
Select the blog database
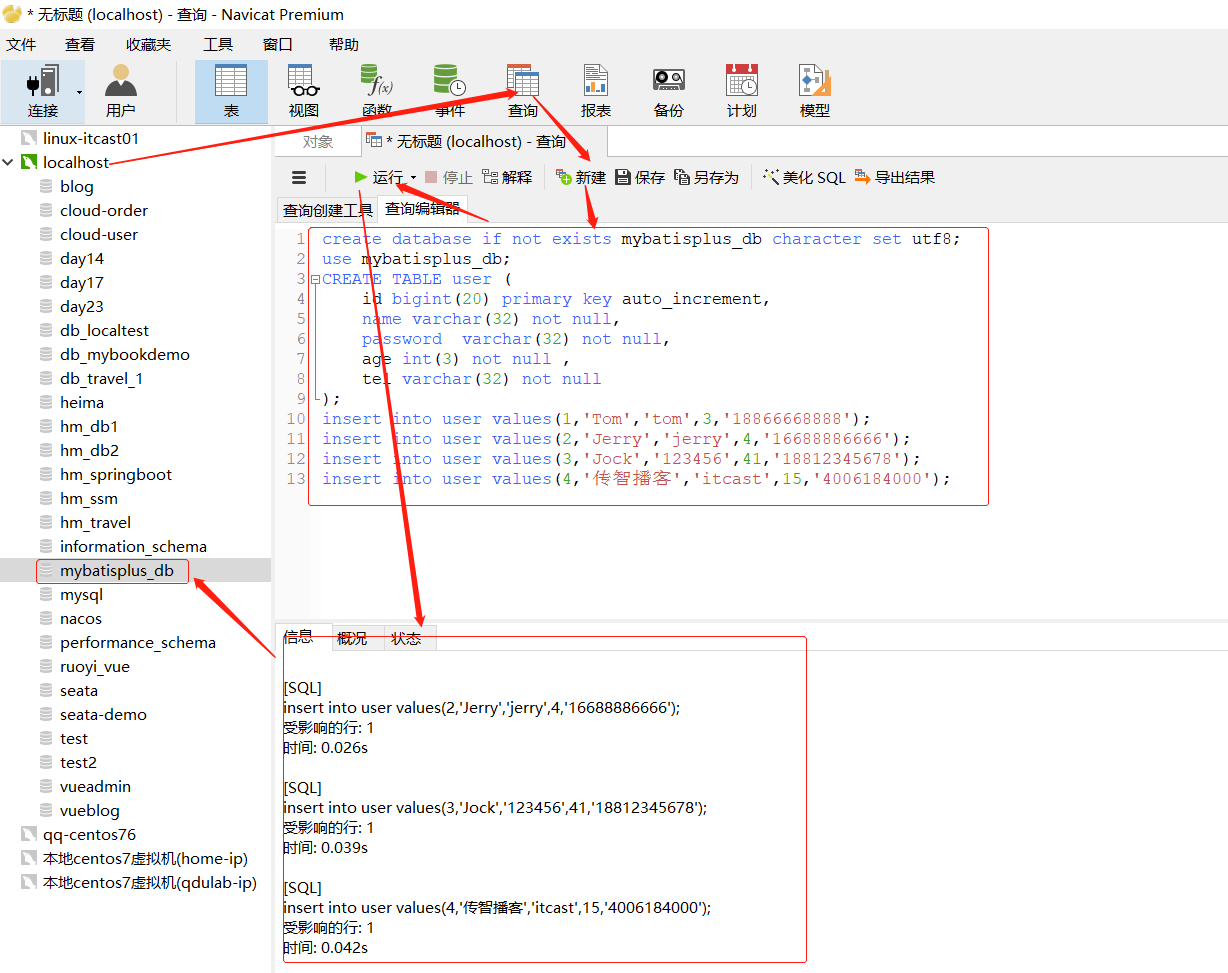point(77,186)
